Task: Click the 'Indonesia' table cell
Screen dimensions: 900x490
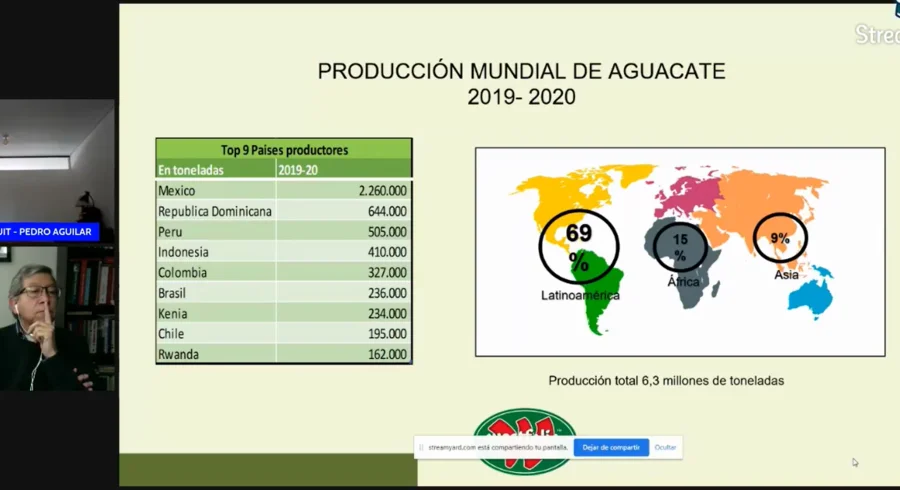Action: 216,252
